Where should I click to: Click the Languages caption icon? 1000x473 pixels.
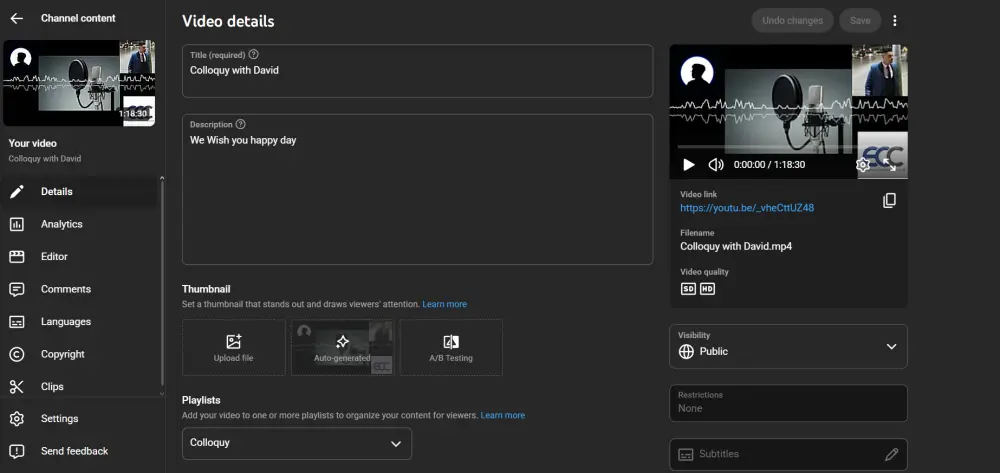click(x=17, y=322)
